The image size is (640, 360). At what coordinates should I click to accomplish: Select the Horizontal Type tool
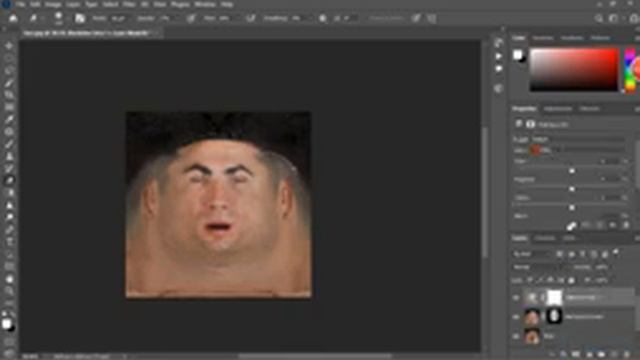[x=9, y=242]
